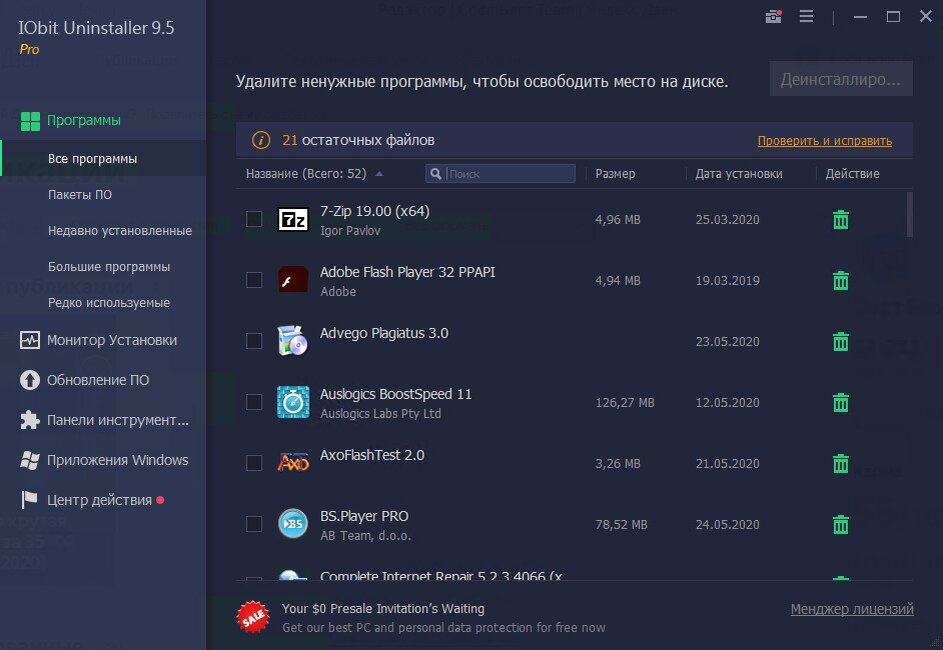
Task: Focus the Поиск search field
Action: 500,174
